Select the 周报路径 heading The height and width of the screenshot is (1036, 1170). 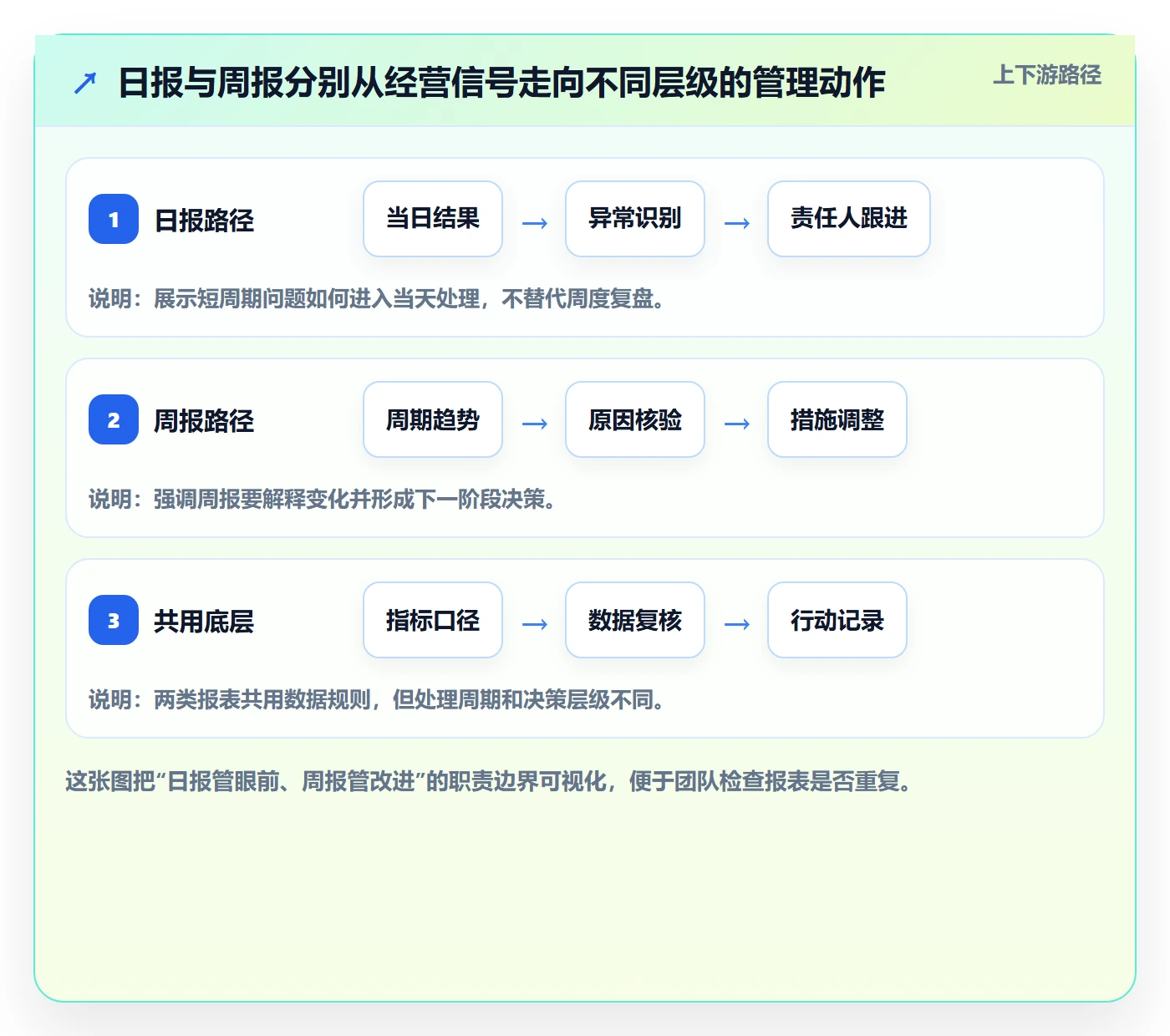(204, 420)
